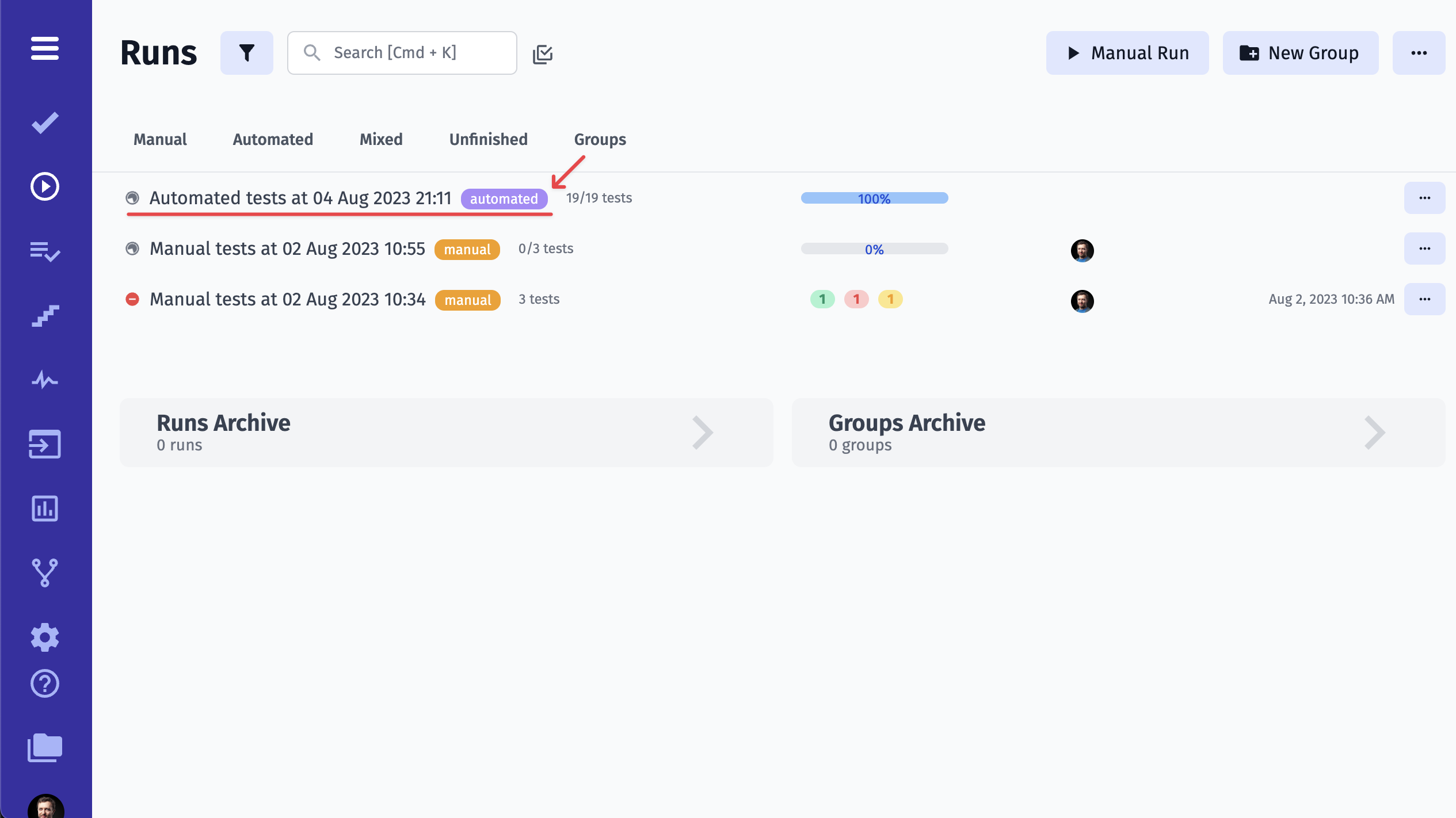Expand the Runs Archive section

(x=446, y=433)
